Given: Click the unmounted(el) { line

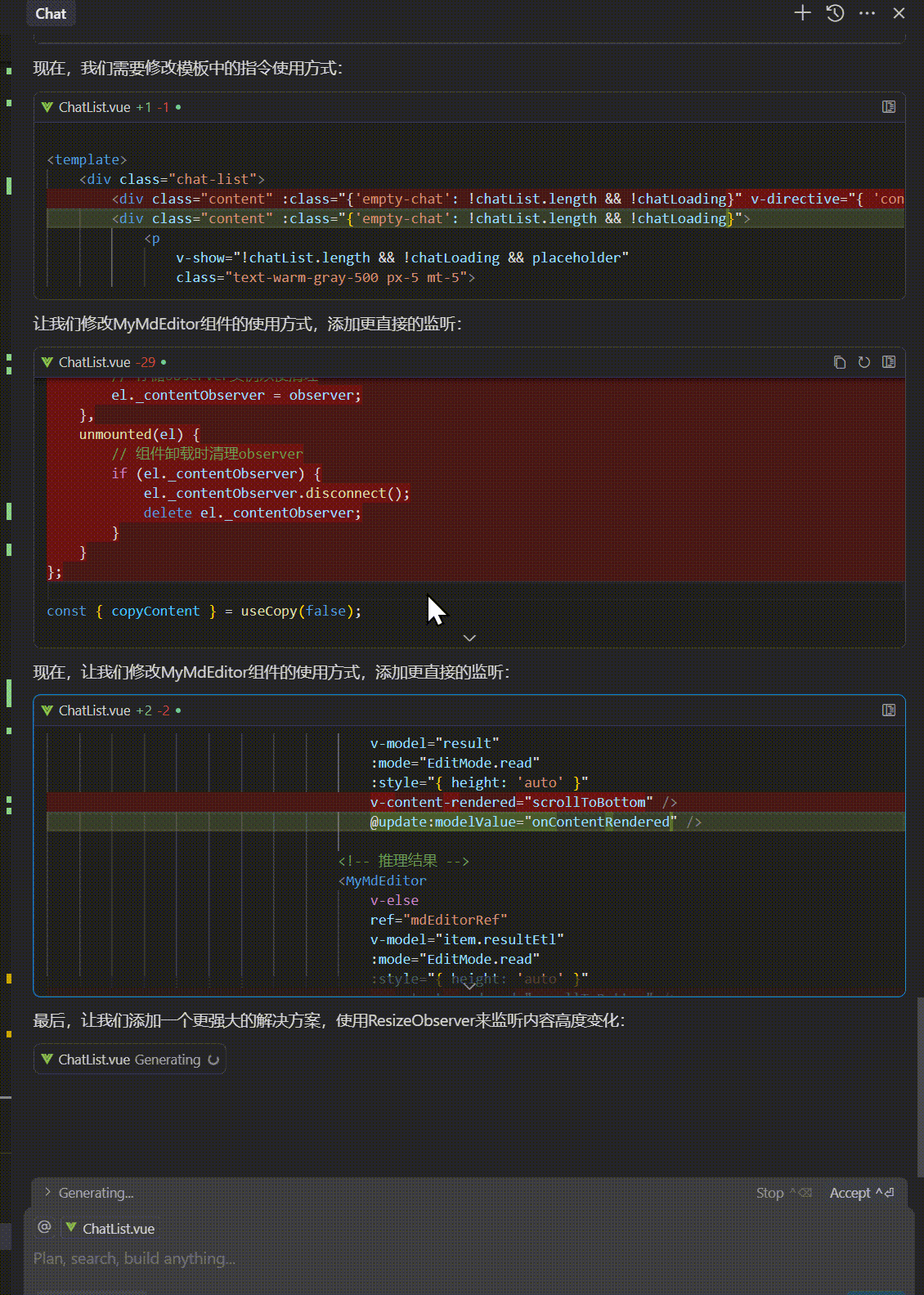Looking at the screenshot, I should [x=139, y=434].
